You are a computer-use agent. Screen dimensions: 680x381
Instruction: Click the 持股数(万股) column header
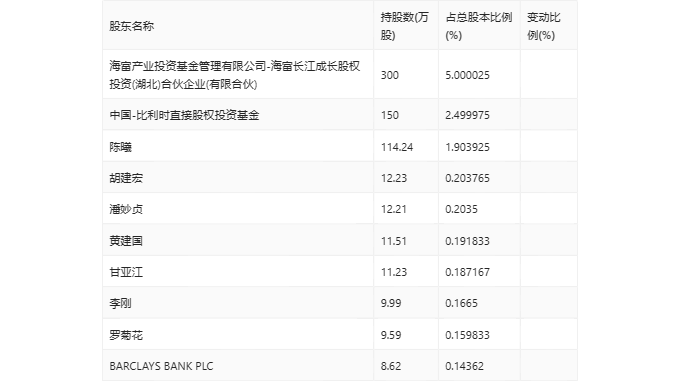[x=405, y=26]
